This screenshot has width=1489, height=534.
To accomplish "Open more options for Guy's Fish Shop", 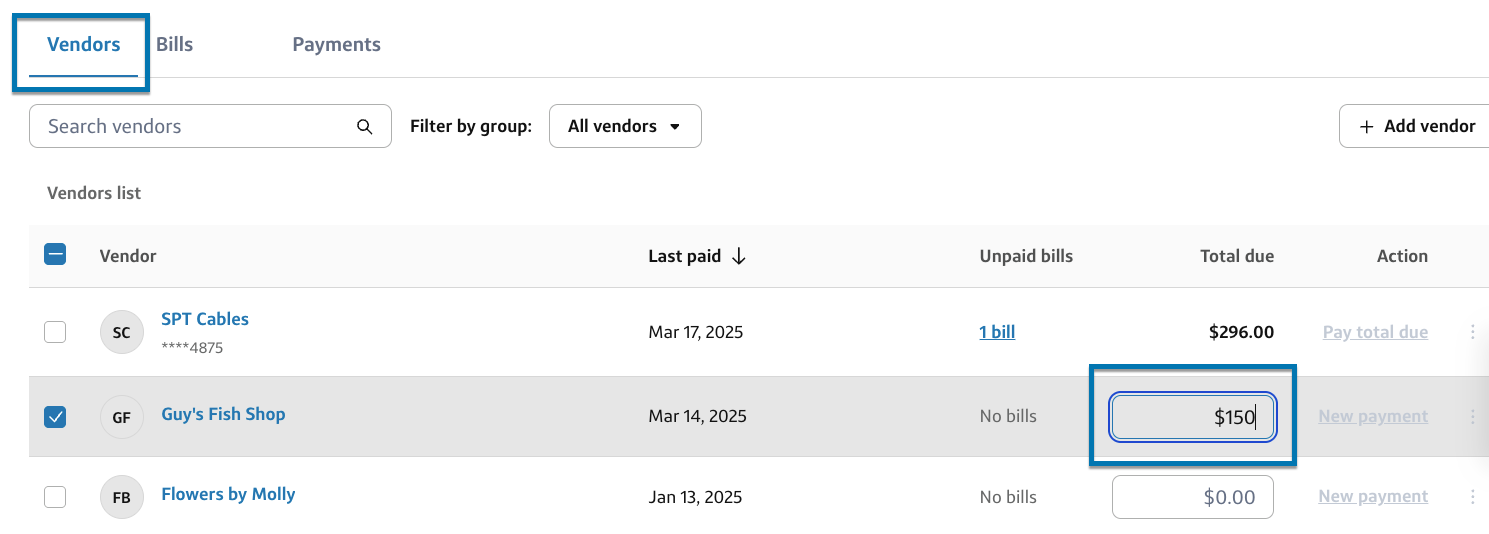I will coord(1472,417).
